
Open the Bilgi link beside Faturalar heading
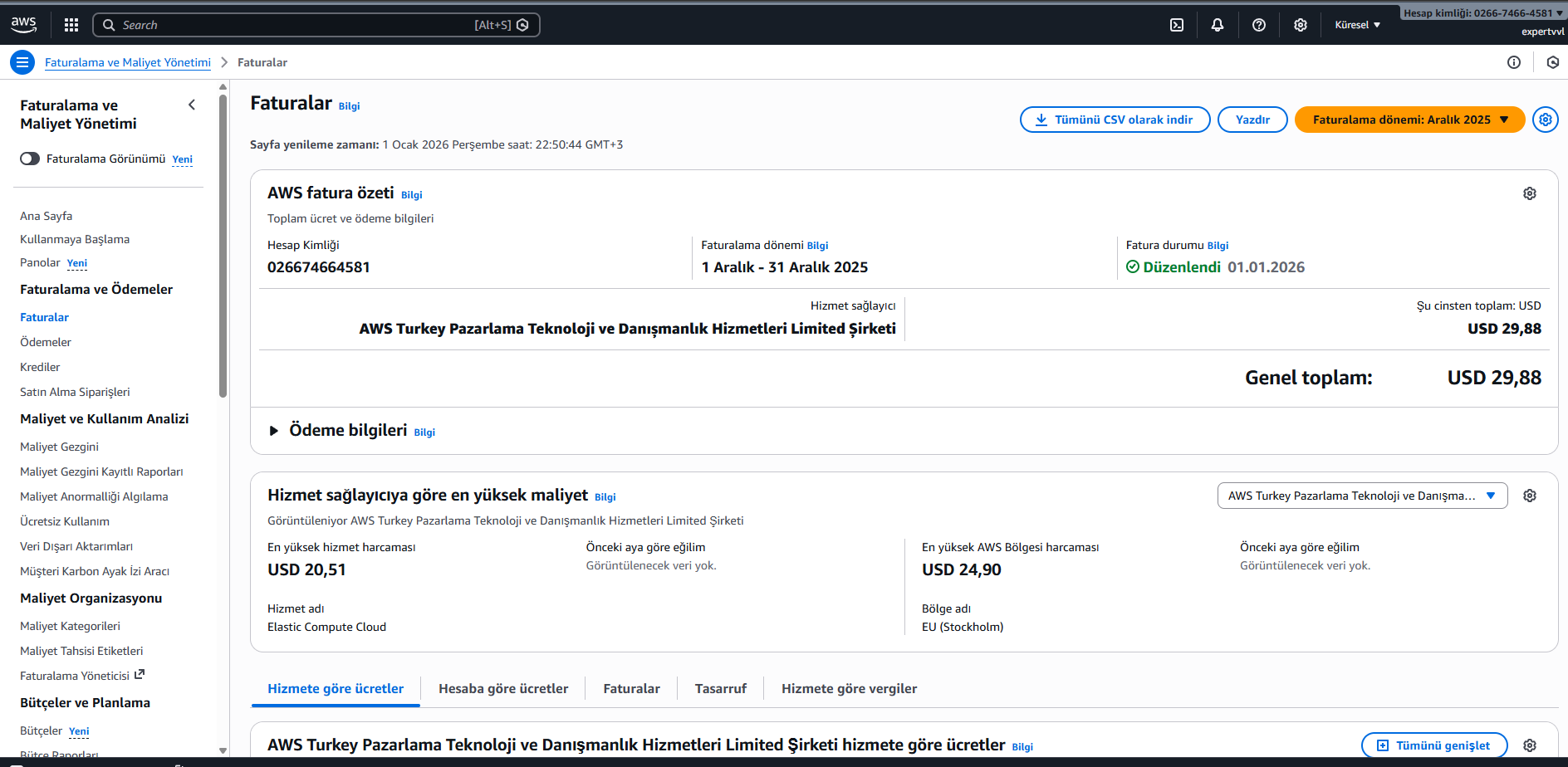click(x=350, y=106)
